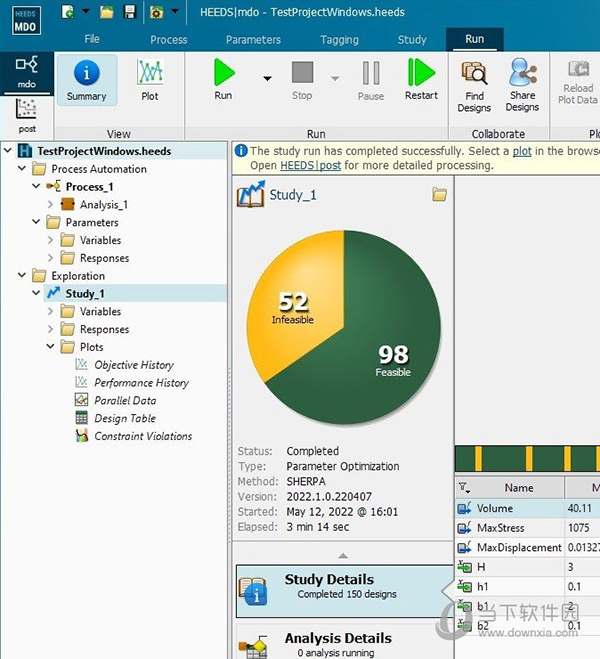Screen dimensions: 600x659
Task: Switch to the mdo mode
Action: 26,72
